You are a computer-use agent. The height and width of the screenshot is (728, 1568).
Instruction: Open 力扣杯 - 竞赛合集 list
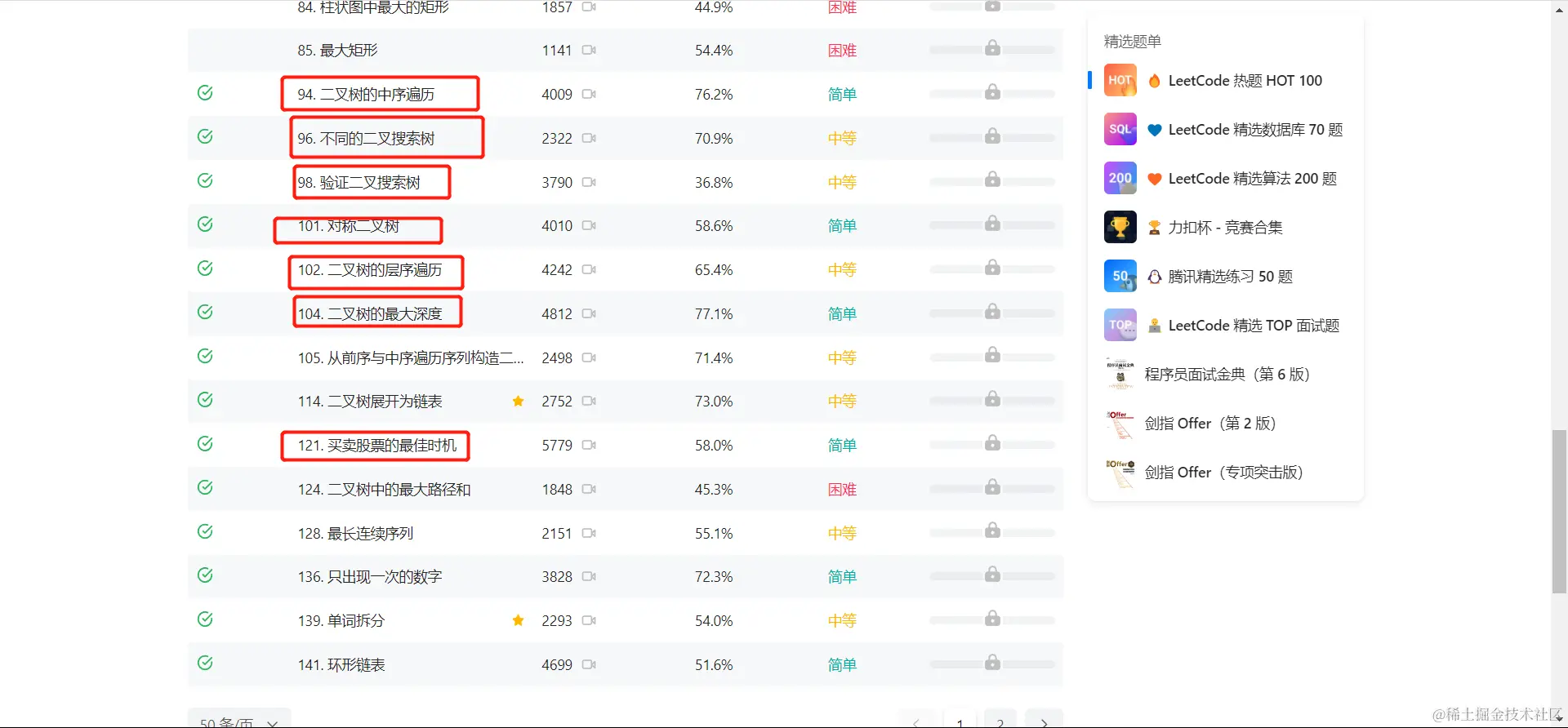(x=1225, y=228)
